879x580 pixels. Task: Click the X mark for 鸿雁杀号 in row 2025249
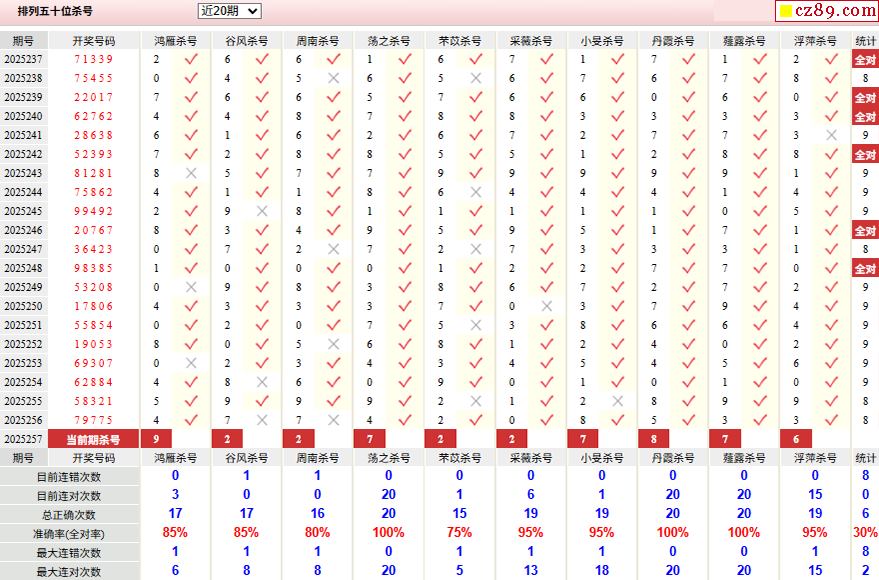coord(191,287)
